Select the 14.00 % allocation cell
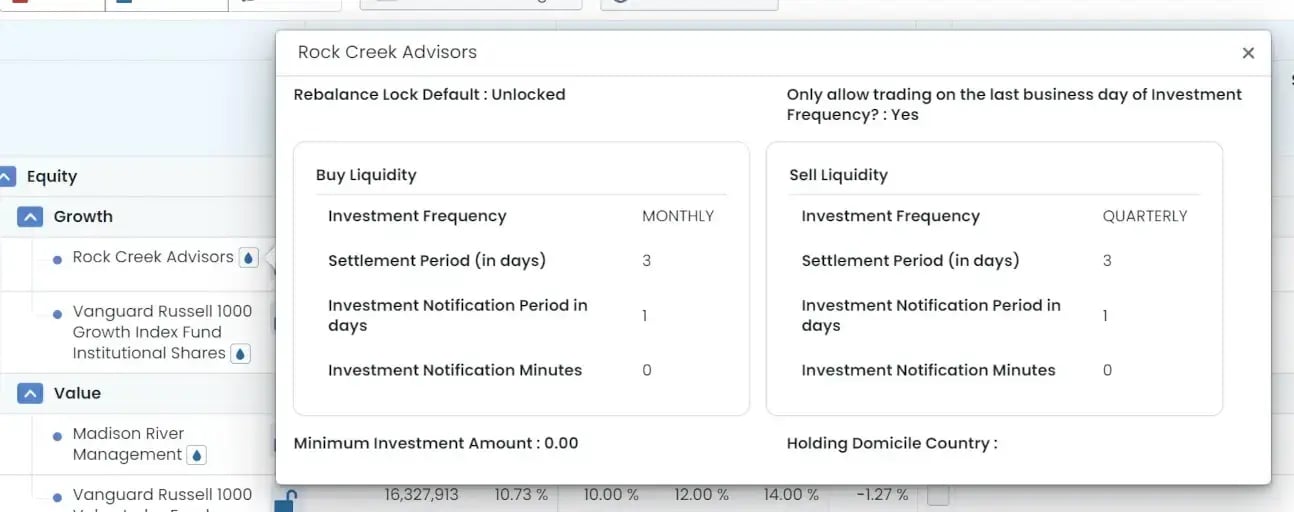 pos(791,494)
